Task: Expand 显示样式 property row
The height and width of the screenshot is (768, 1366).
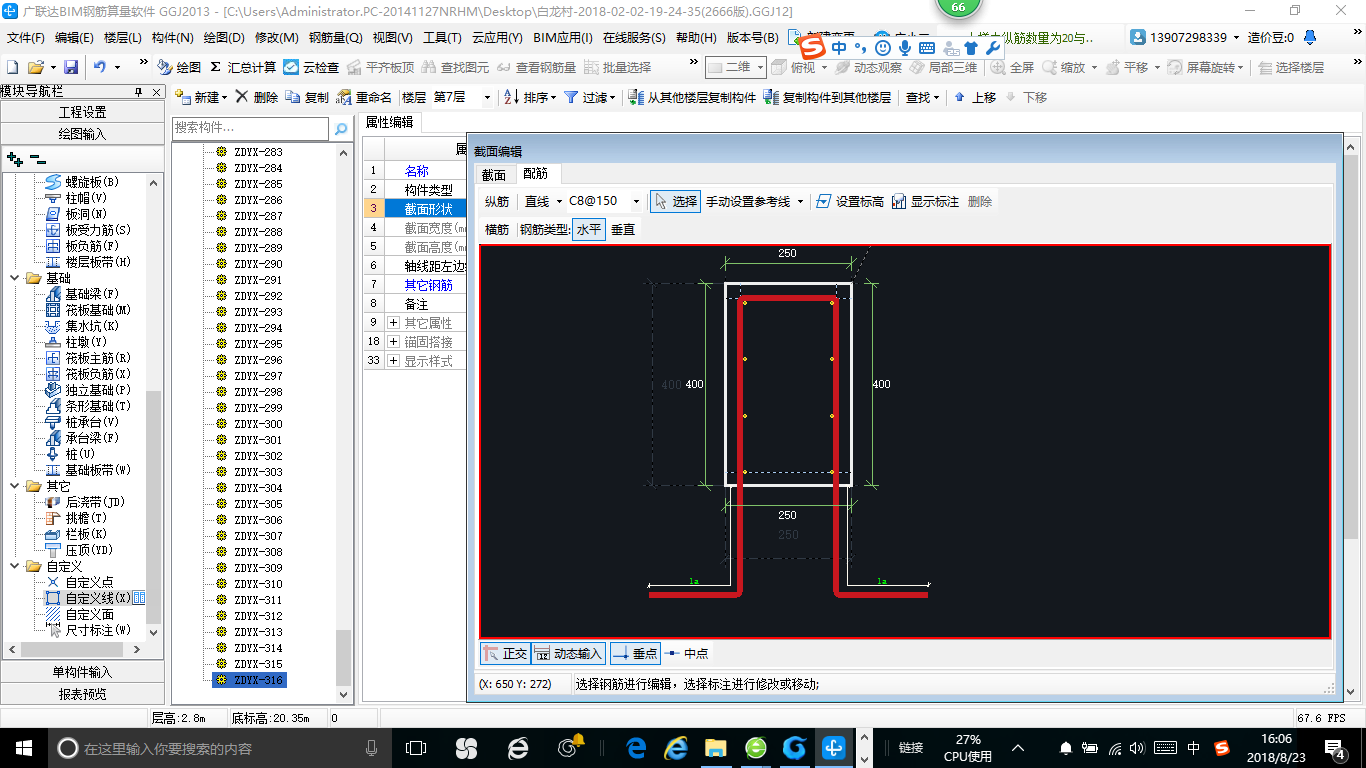Action: [x=393, y=361]
